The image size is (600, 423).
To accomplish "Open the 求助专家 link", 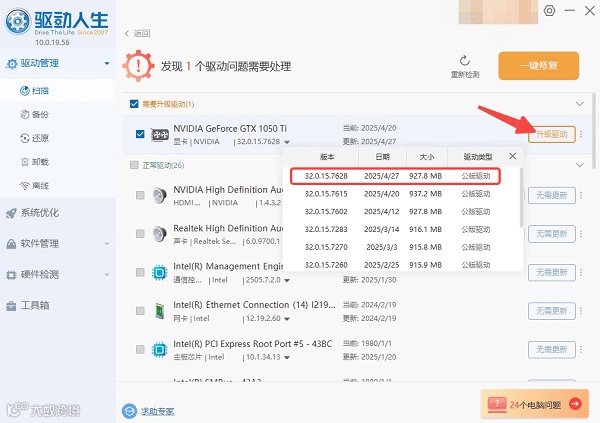I will (157, 412).
